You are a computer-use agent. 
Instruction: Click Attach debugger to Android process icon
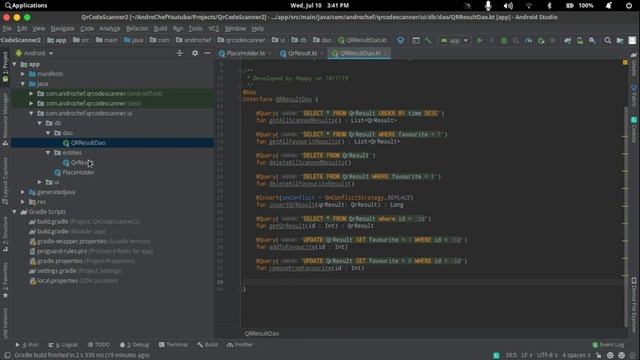pyautogui.click(x=541, y=40)
